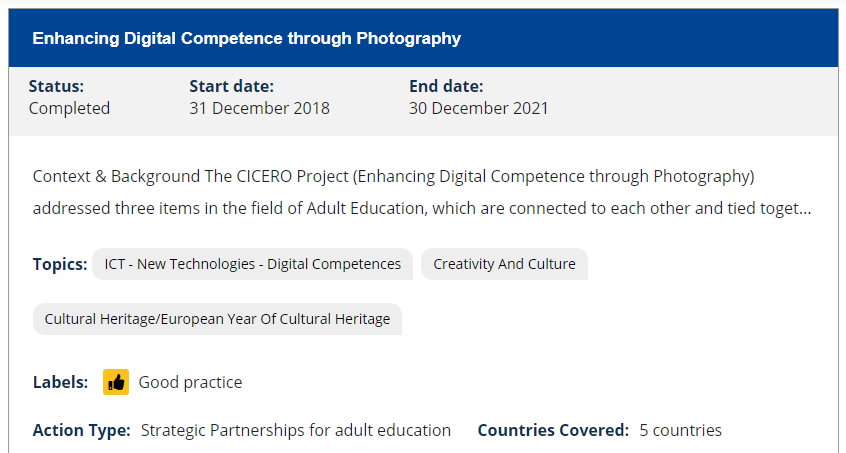
Task: Click the 5 countries value
Action: 680,430
